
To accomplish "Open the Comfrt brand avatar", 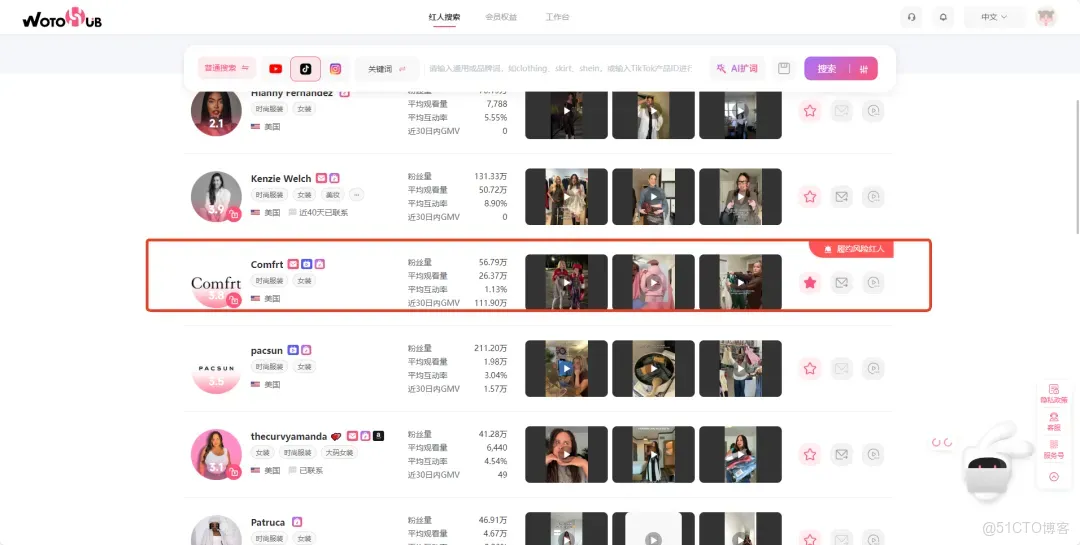I will click(x=216, y=282).
